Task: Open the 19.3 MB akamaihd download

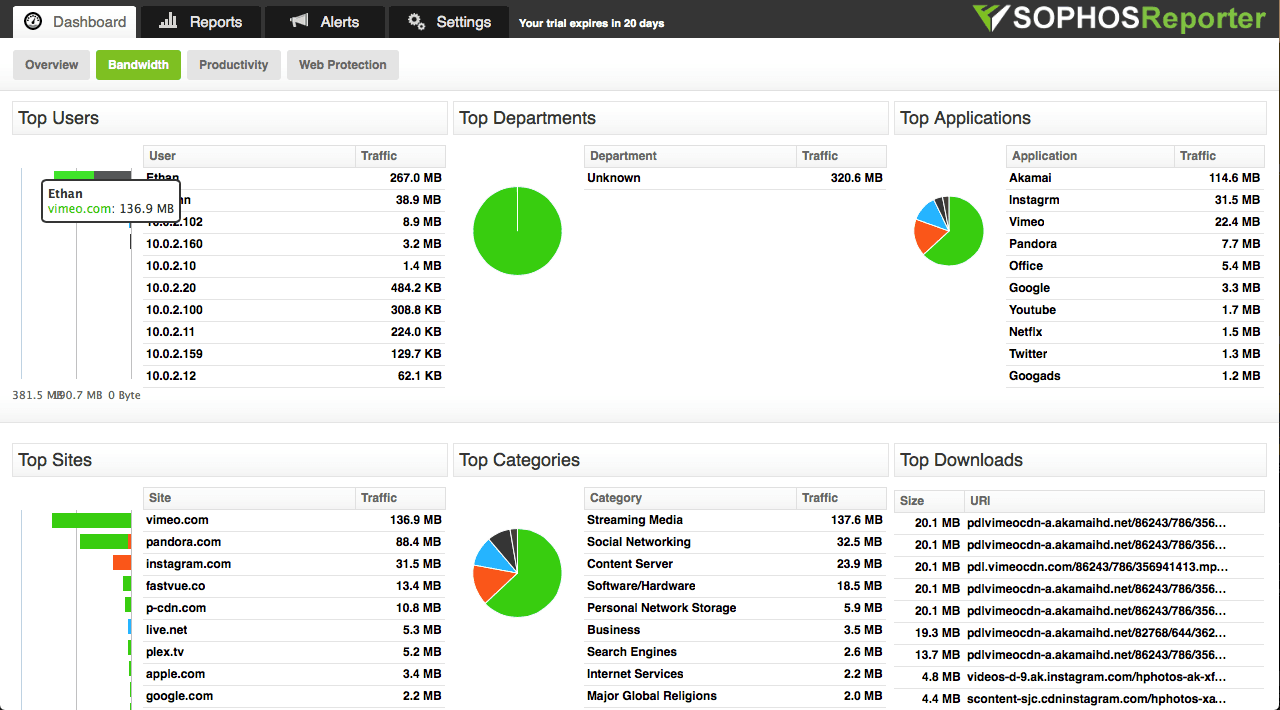Action: tap(1097, 633)
